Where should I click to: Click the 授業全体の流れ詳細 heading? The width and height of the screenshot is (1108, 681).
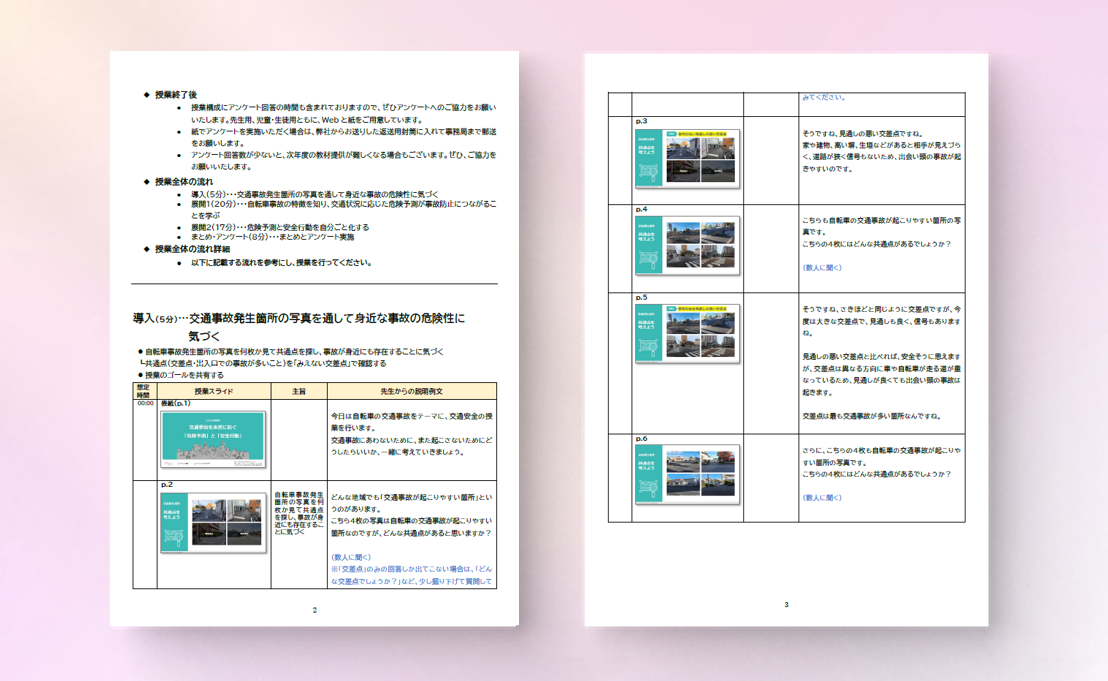coord(192,249)
